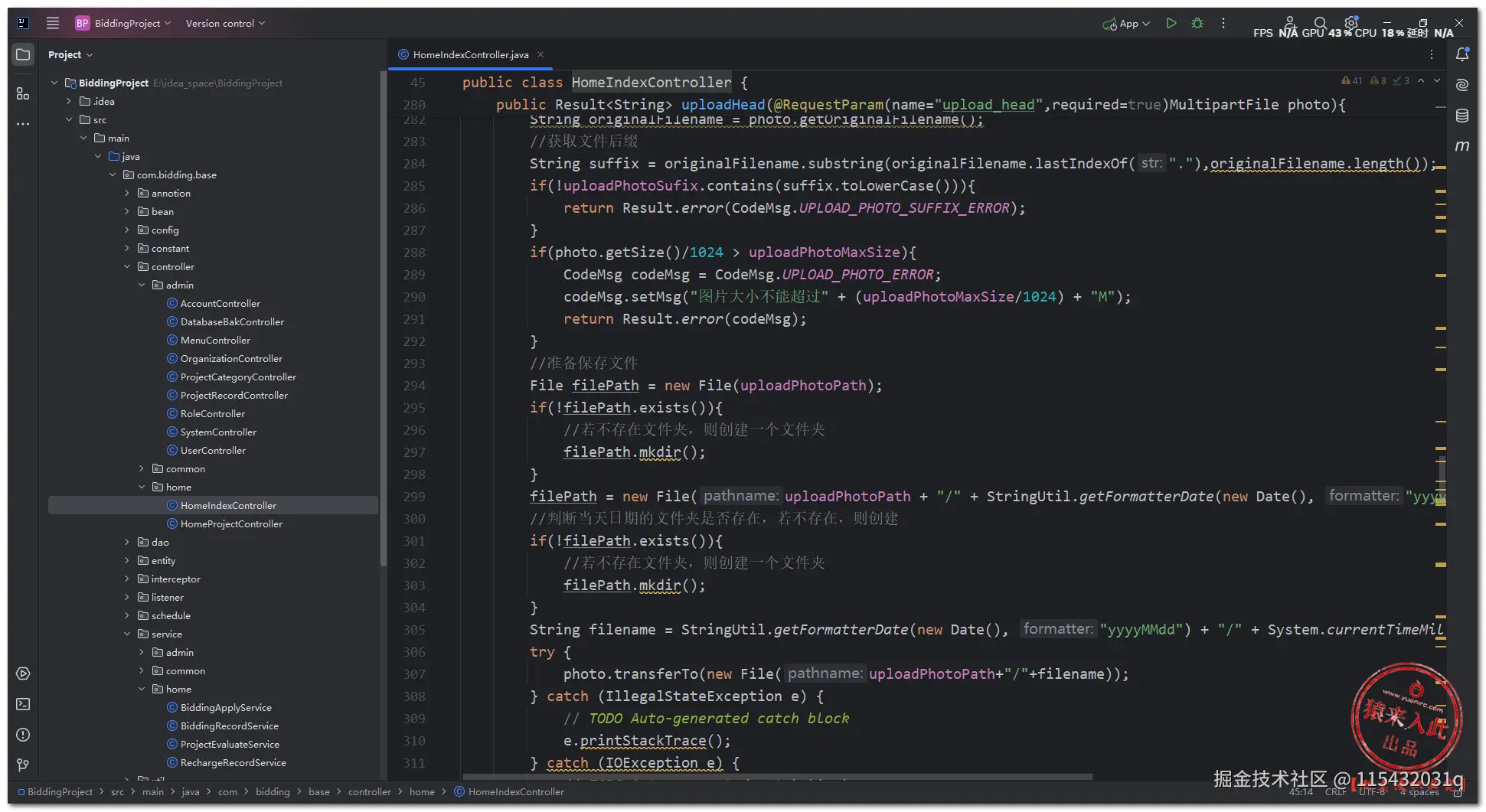Screen dimensions: 1486x812
Task: Select MenuController in the project tree
Action: tap(215, 340)
